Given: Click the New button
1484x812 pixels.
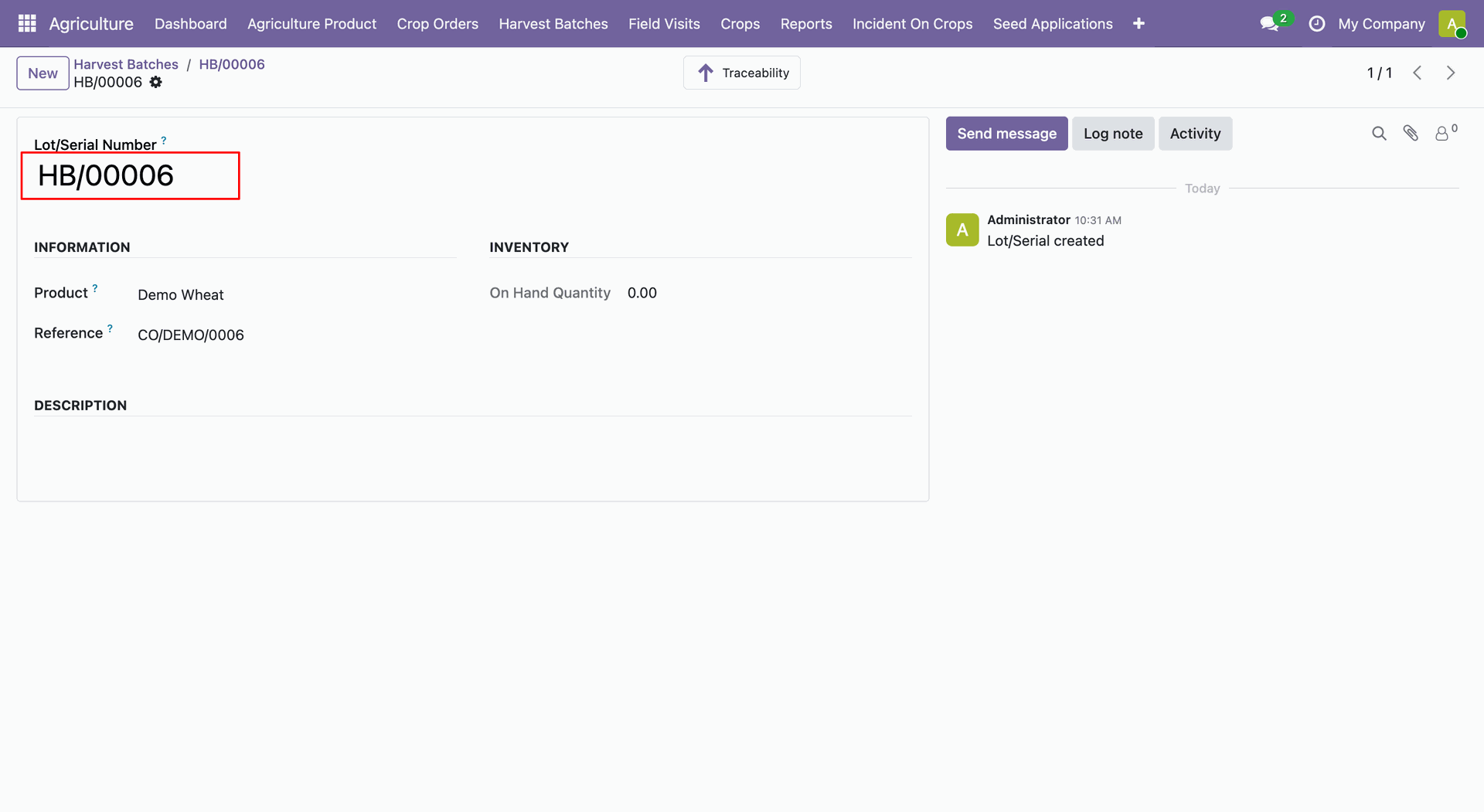Looking at the screenshot, I should 43,73.
